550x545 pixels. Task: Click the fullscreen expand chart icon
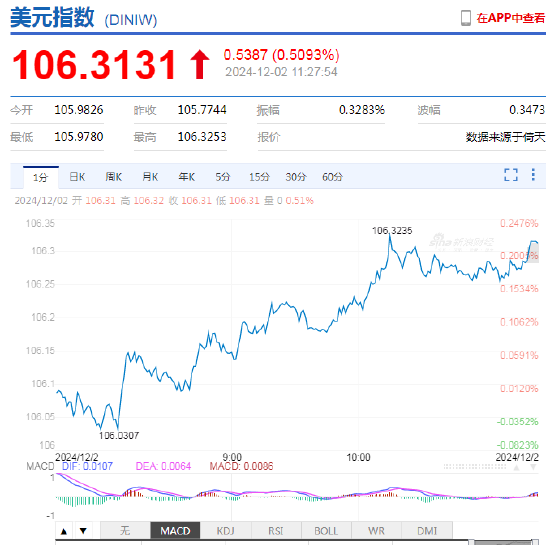tap(511, 175)
